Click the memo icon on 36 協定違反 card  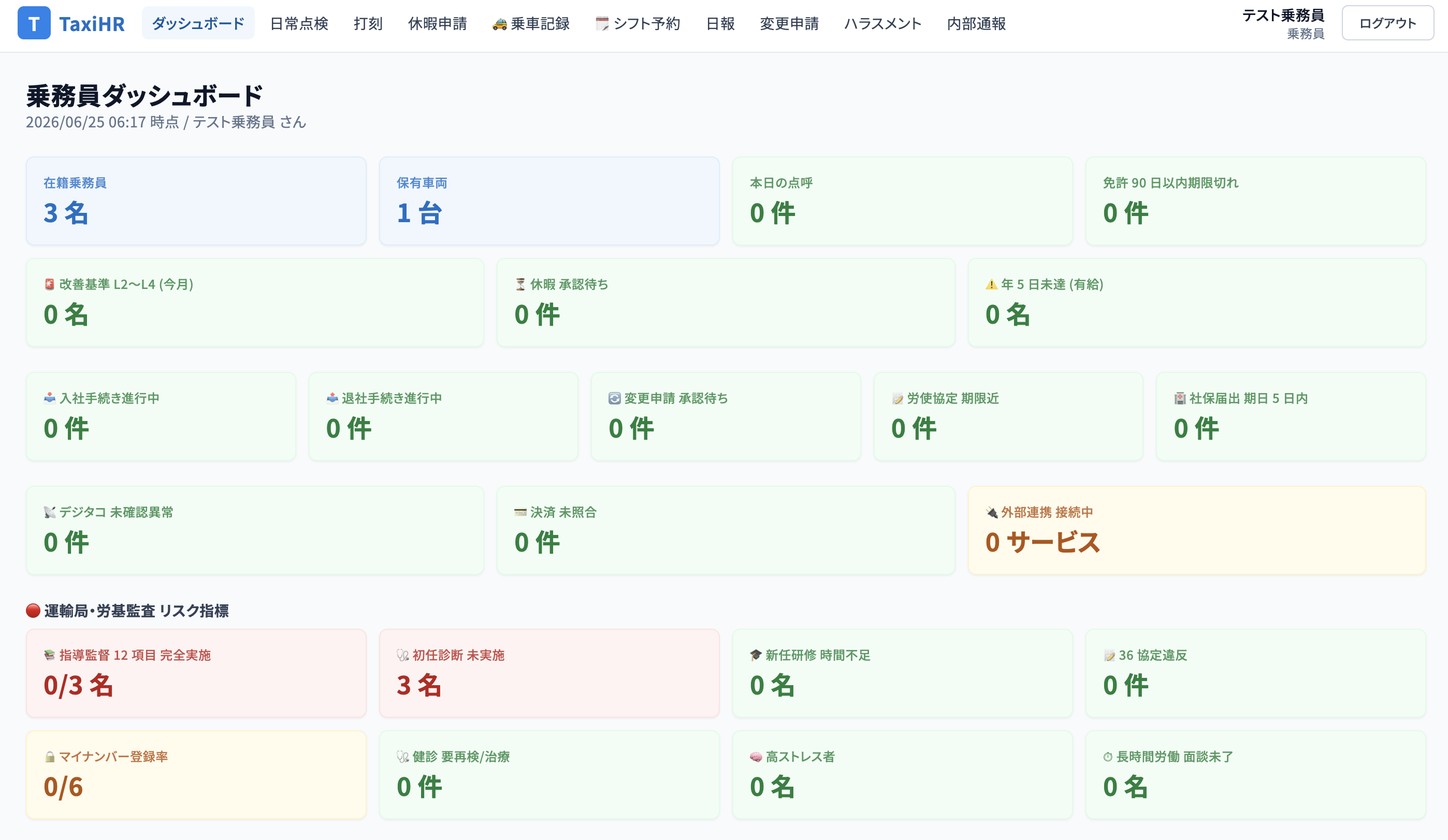(x=1109, y=655)
